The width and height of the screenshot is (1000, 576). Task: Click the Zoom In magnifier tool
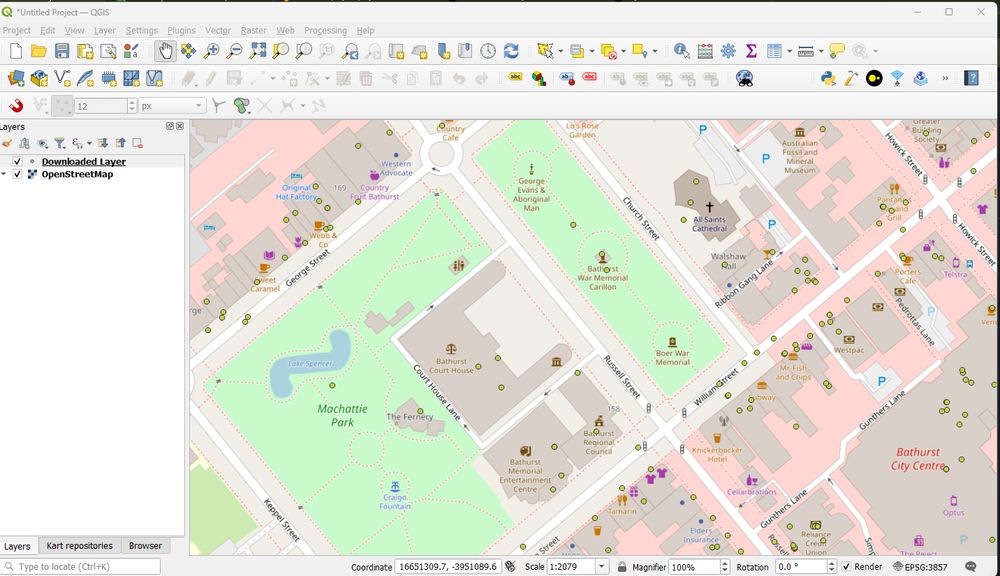tap(212, 51)
